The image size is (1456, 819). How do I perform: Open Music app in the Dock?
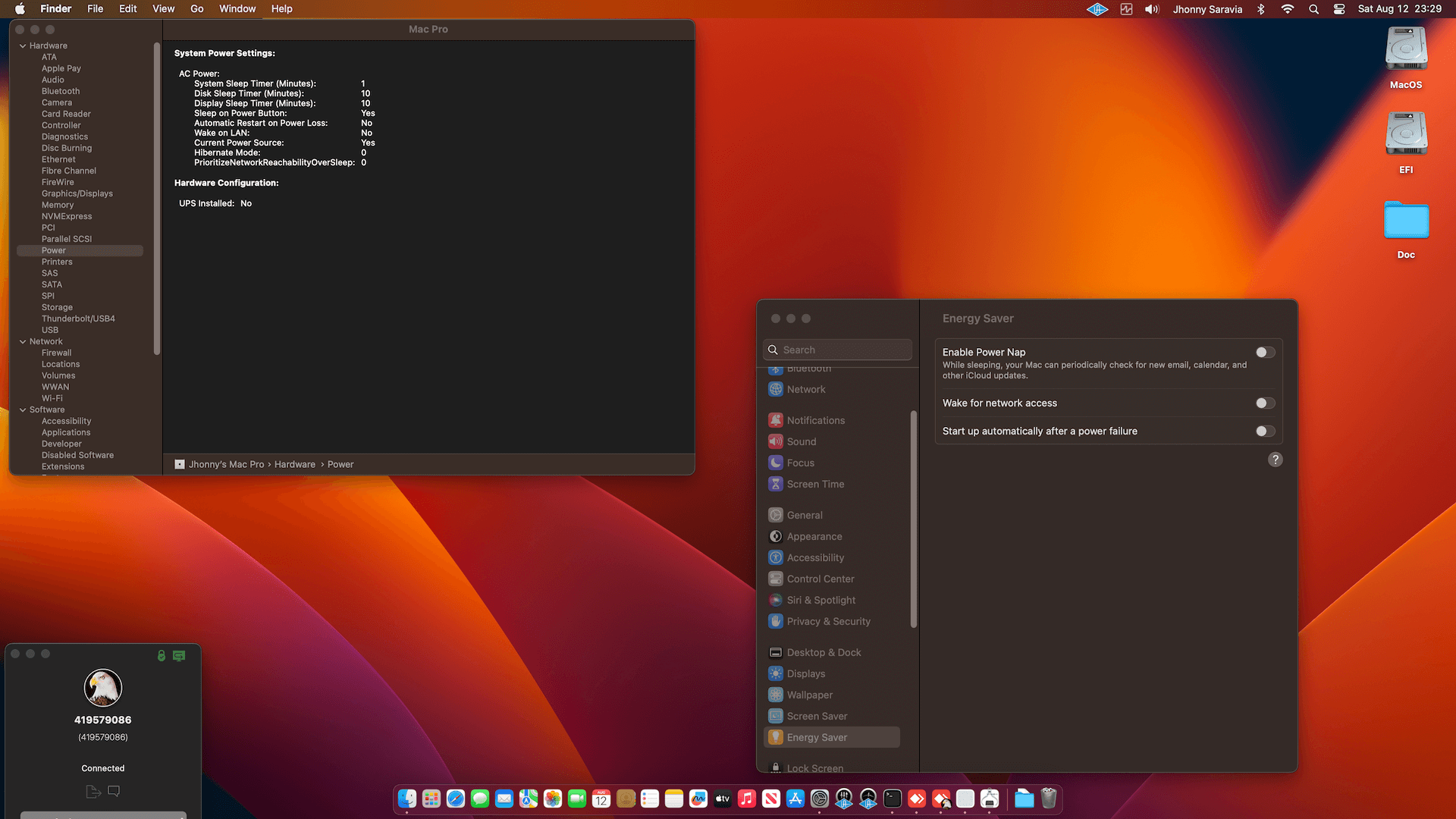(747, 799)
